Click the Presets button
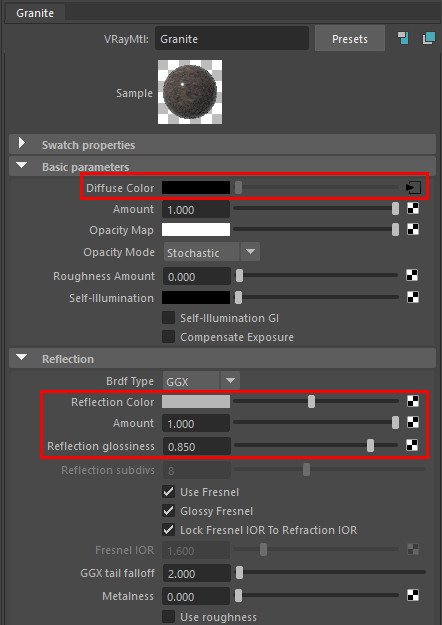This screenshot has width=442, height=625. point(350,39)
